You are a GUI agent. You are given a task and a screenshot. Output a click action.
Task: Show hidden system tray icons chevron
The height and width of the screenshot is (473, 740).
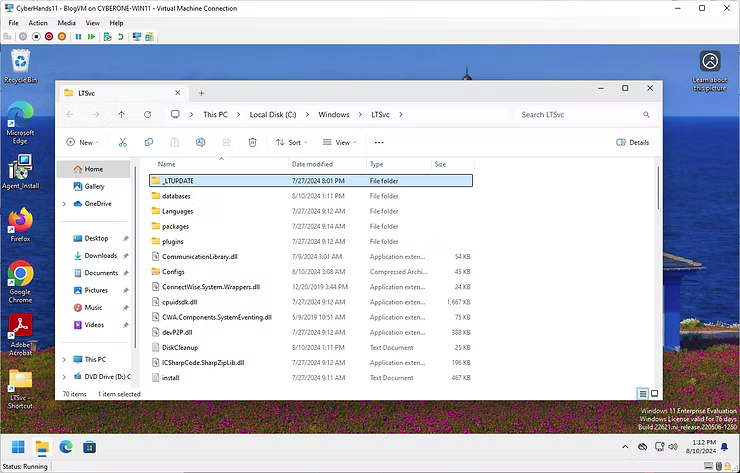pos(625,447)
